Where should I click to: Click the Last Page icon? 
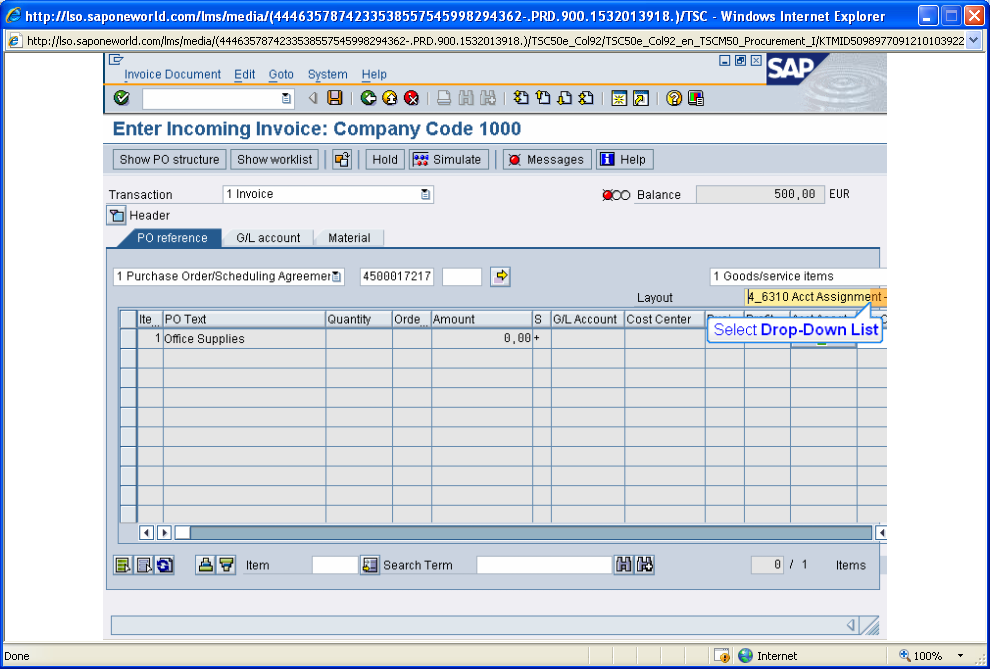point(586,98)
